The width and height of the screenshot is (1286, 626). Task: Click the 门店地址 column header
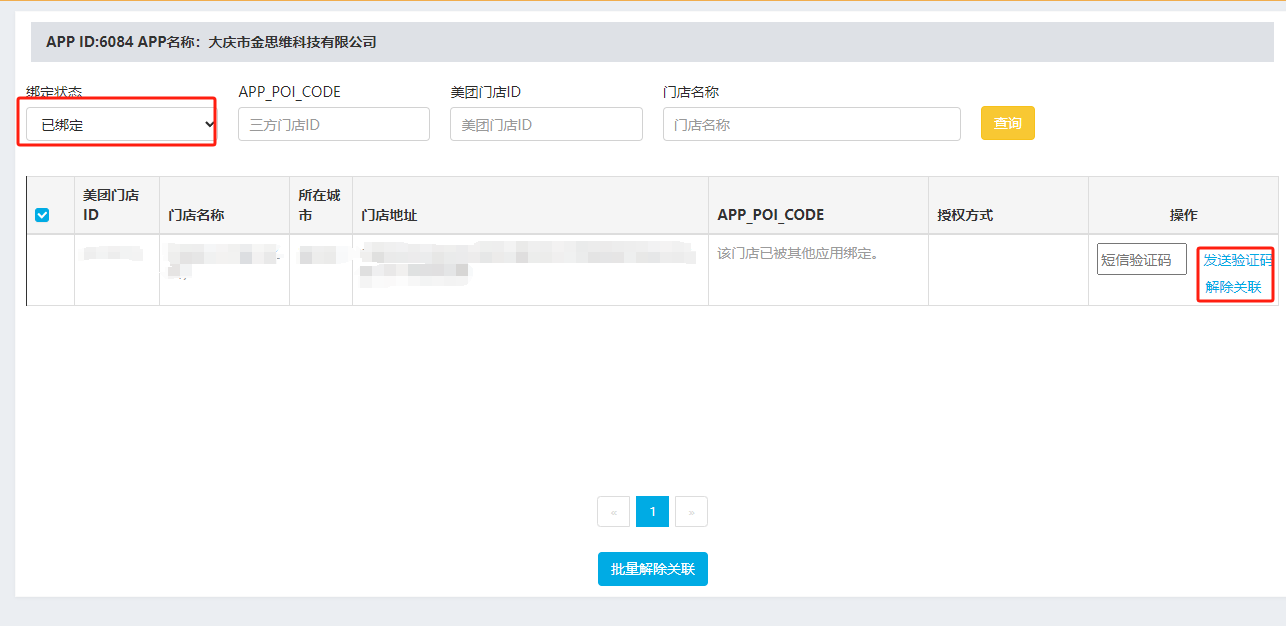click(389, 215)
